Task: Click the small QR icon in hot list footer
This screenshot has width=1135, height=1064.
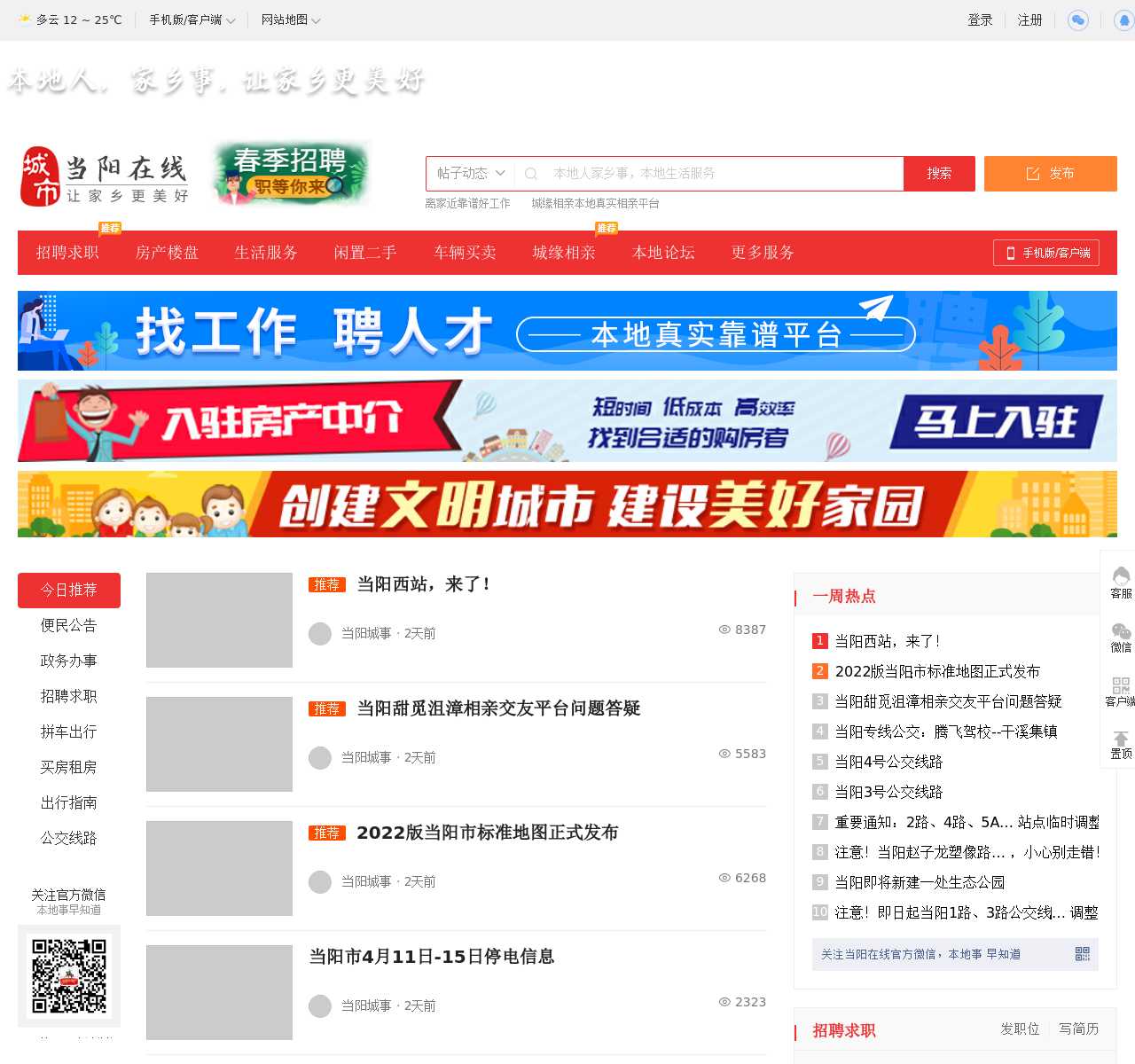Action: pyautogui.click(x=1083, y=954)
